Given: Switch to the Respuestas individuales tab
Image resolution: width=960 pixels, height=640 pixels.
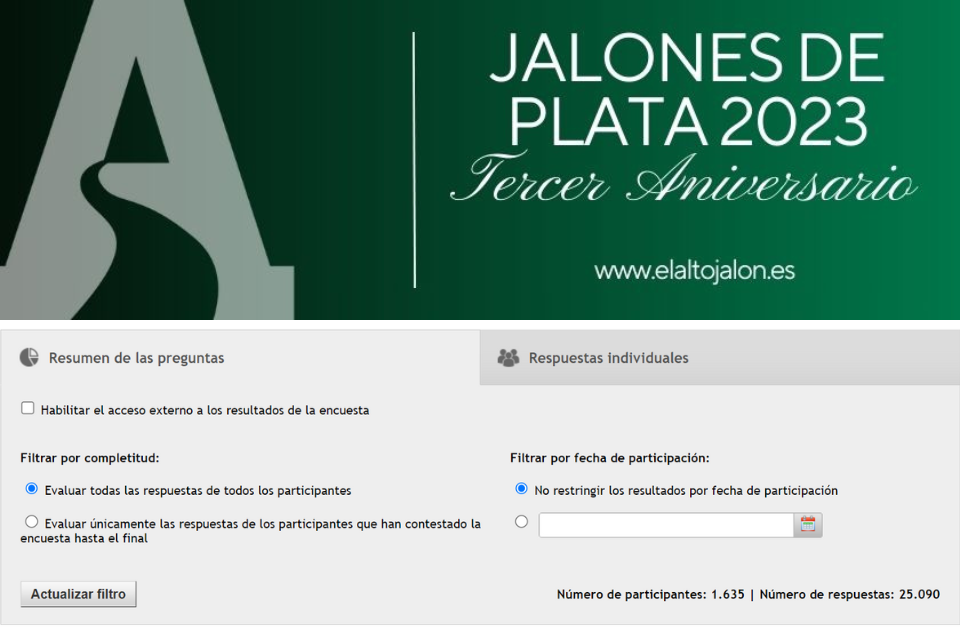Looking at the screenshot, I should [x=720, y=358].
